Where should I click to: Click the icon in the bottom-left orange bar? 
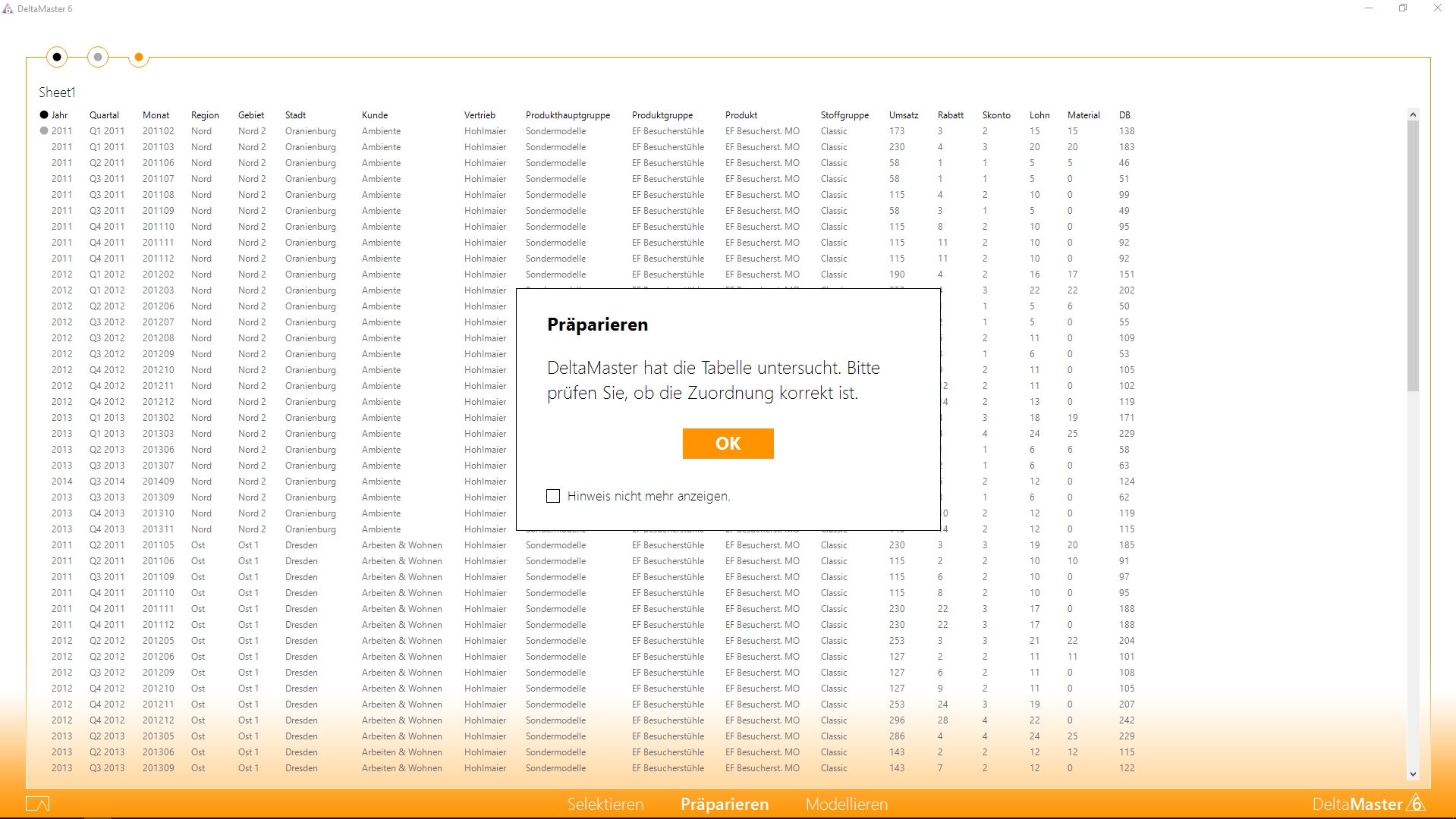pyautogui.click(x=37, y=804)
